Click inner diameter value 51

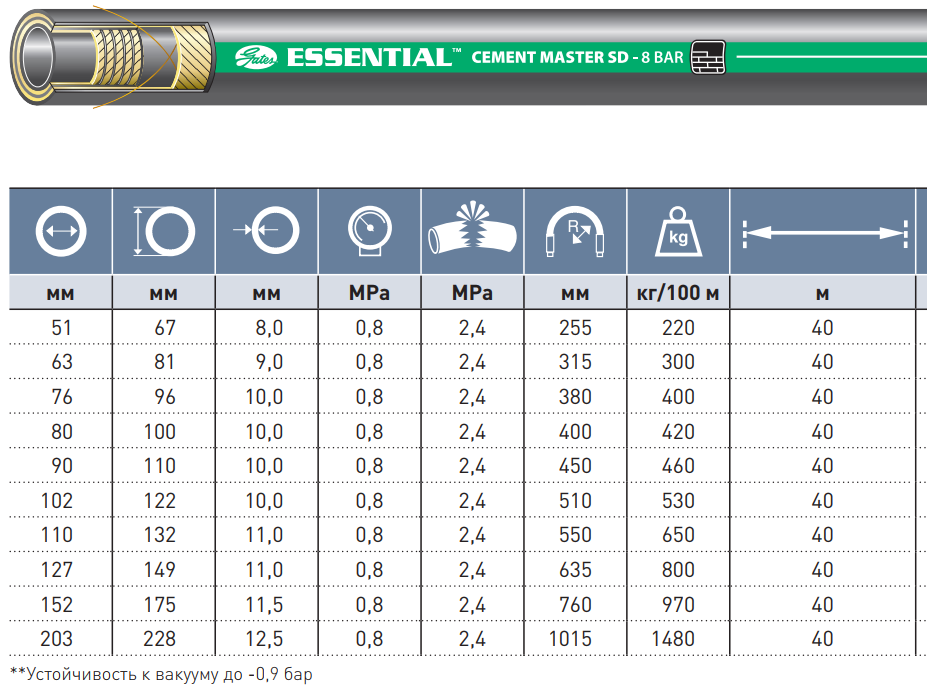(61, 328)
